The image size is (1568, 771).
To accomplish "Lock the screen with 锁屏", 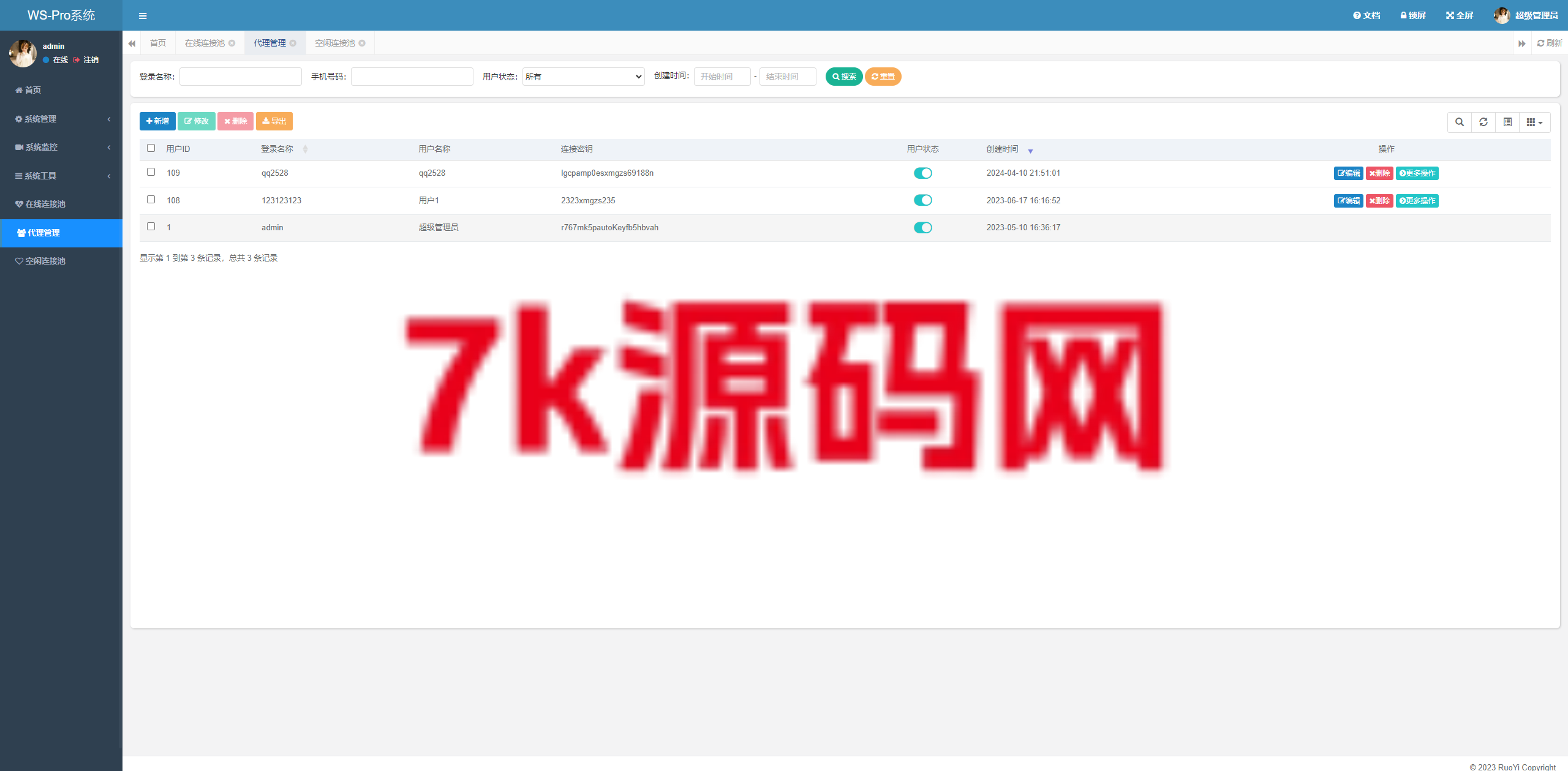I will 1413,15.
